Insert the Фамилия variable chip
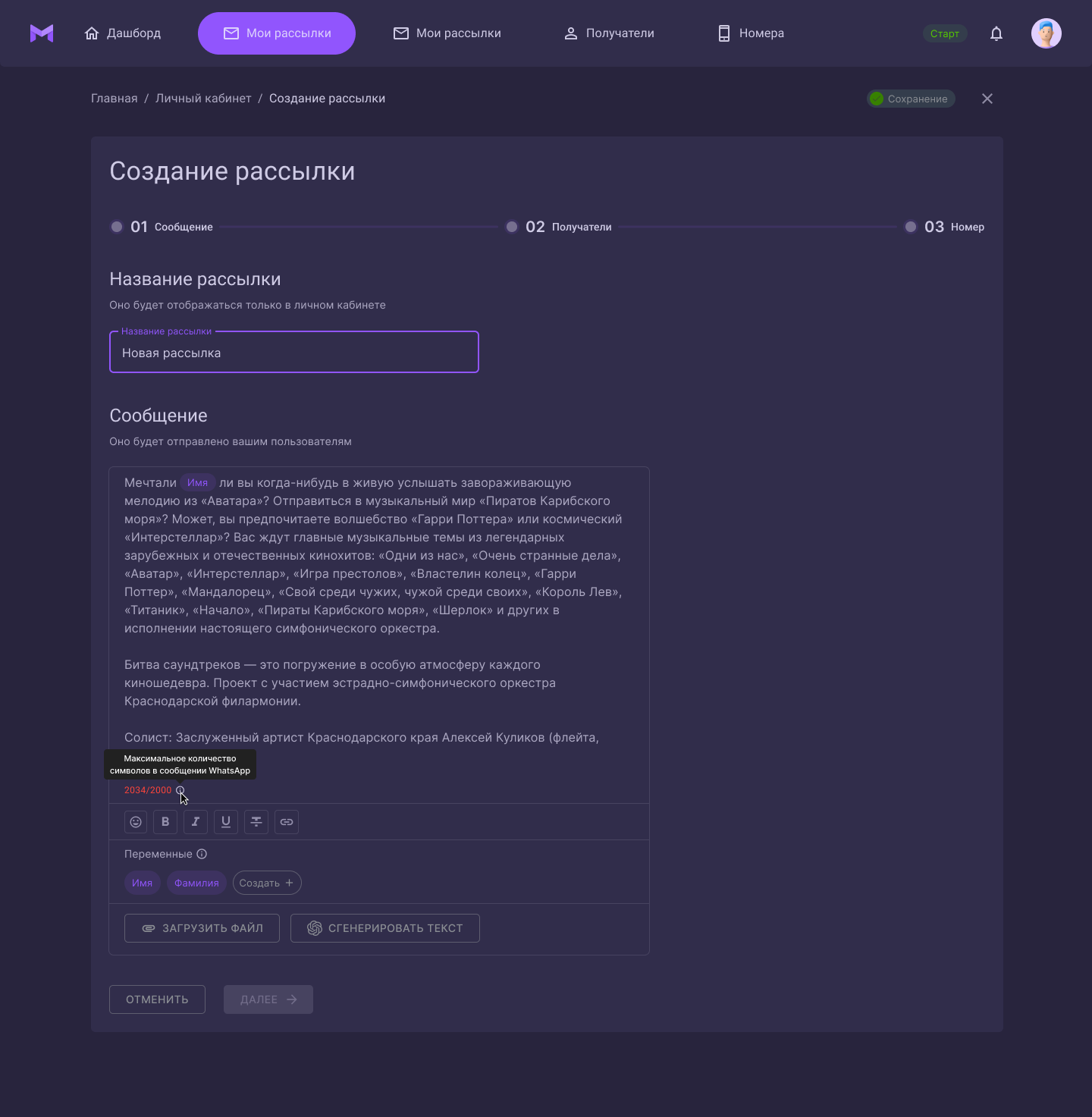The width and height of the screenshot is (1092, 1117). (196, 883)
